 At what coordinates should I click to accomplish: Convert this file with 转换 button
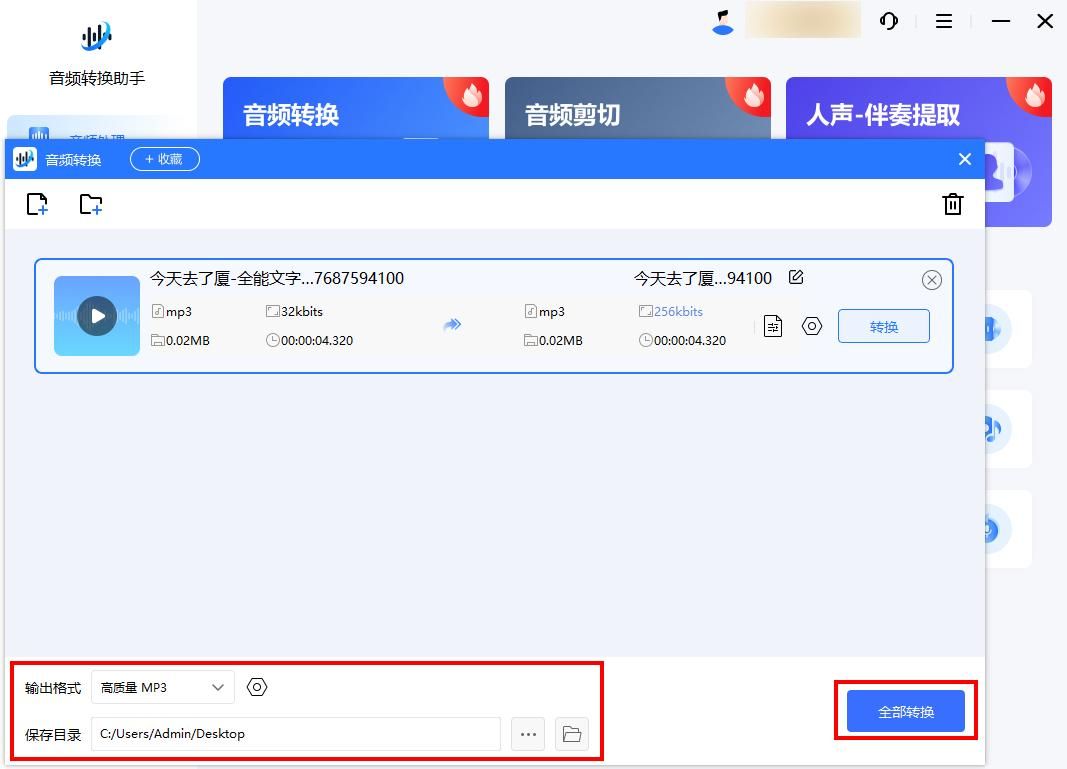[884, 326]
